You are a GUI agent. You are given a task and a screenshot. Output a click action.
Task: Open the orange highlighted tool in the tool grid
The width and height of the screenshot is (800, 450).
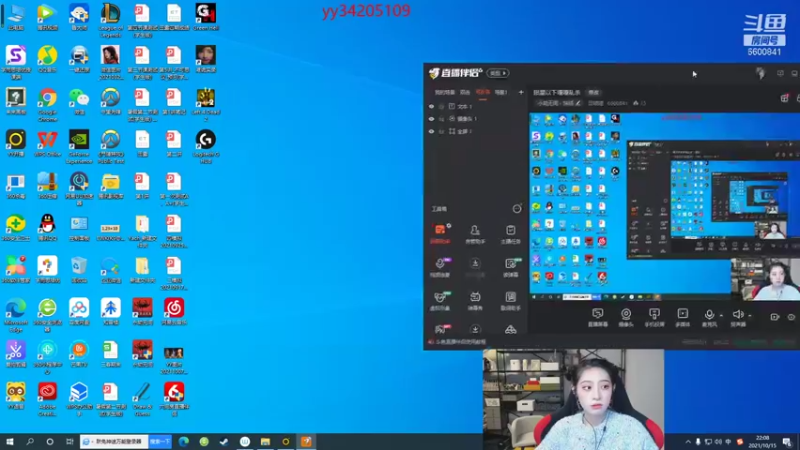coord(440,233)
